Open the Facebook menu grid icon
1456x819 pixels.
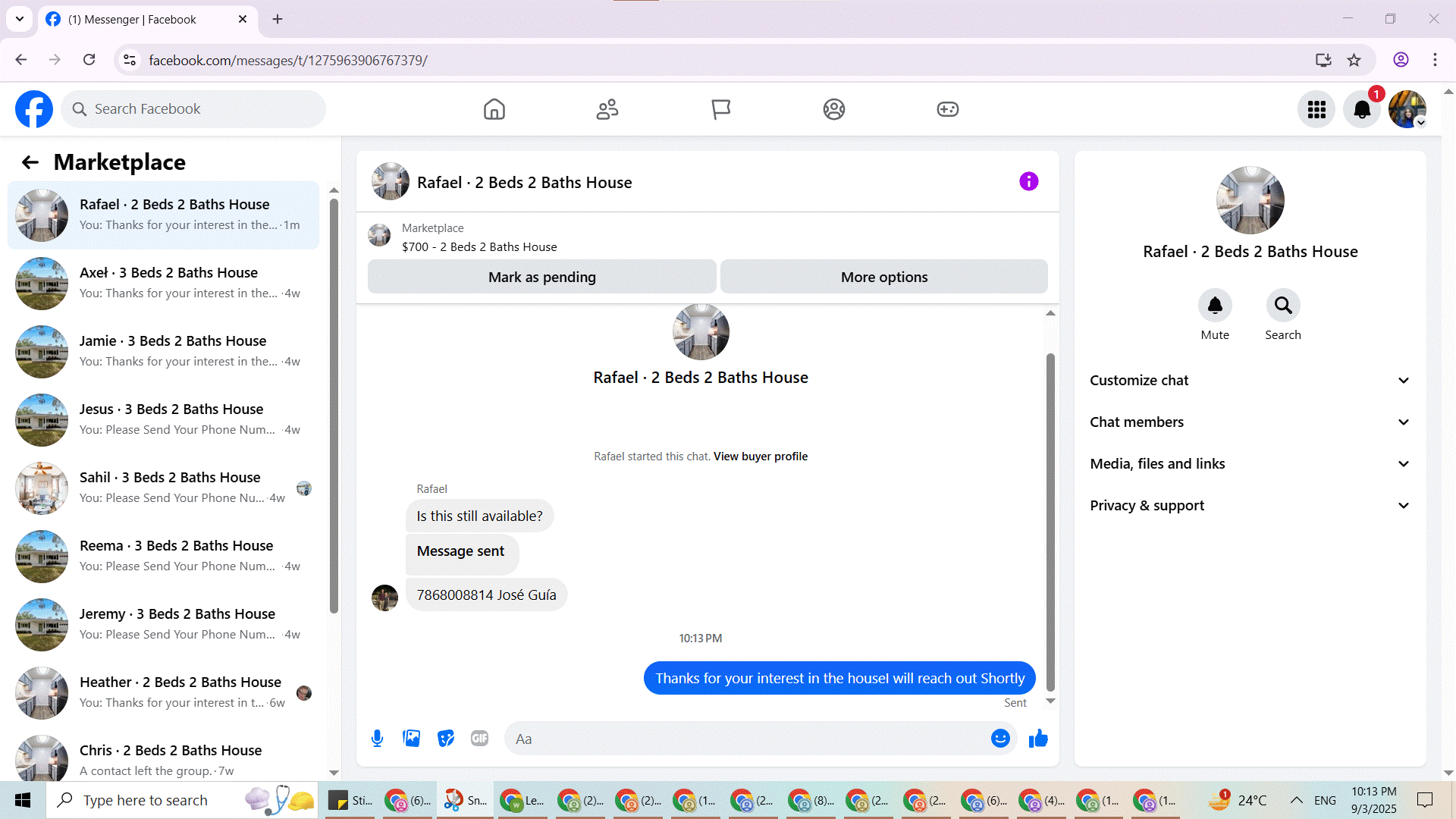pyautogui.click(x=1316, y=109)
